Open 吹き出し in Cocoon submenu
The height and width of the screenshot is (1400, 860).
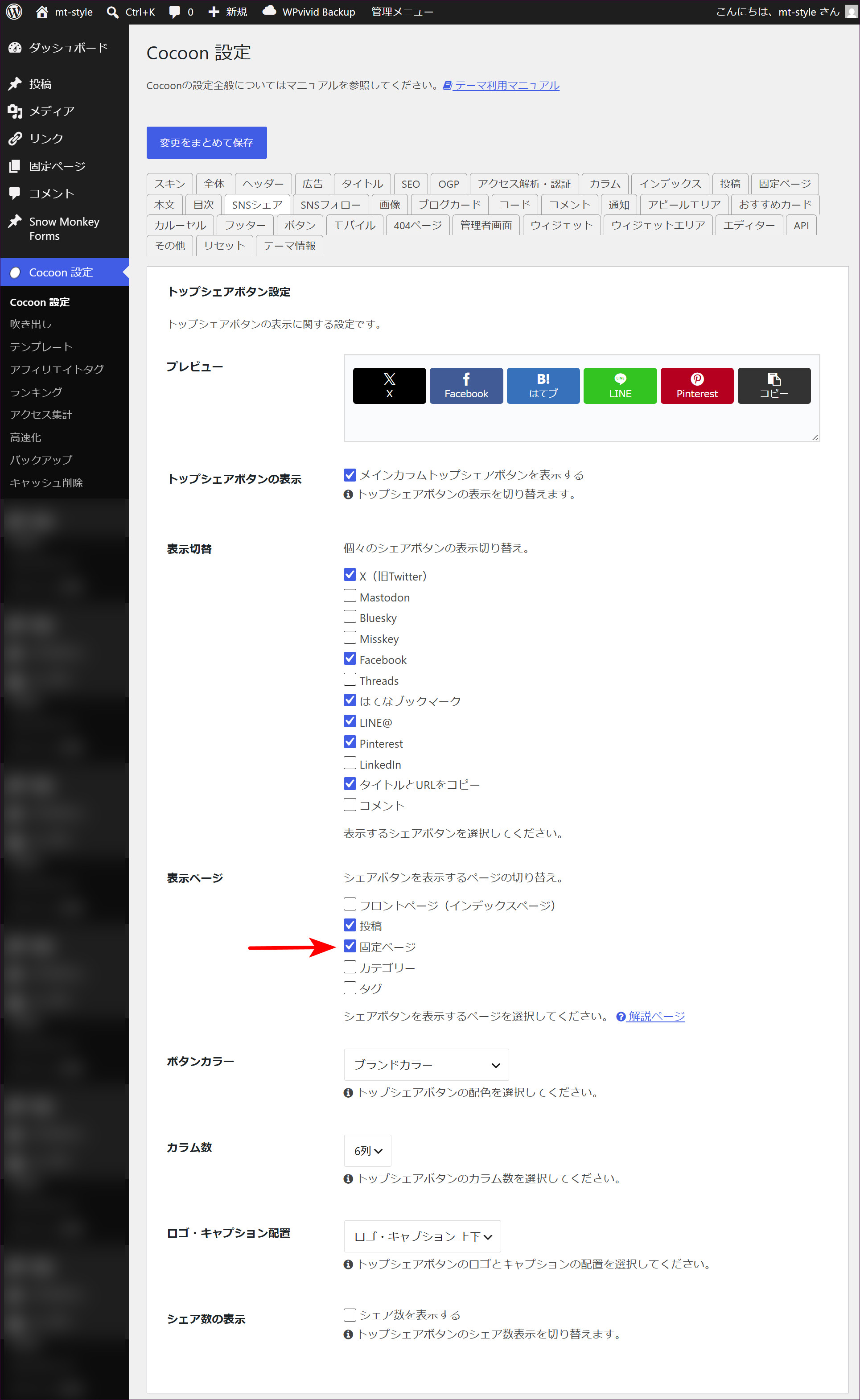coord(31,324)
